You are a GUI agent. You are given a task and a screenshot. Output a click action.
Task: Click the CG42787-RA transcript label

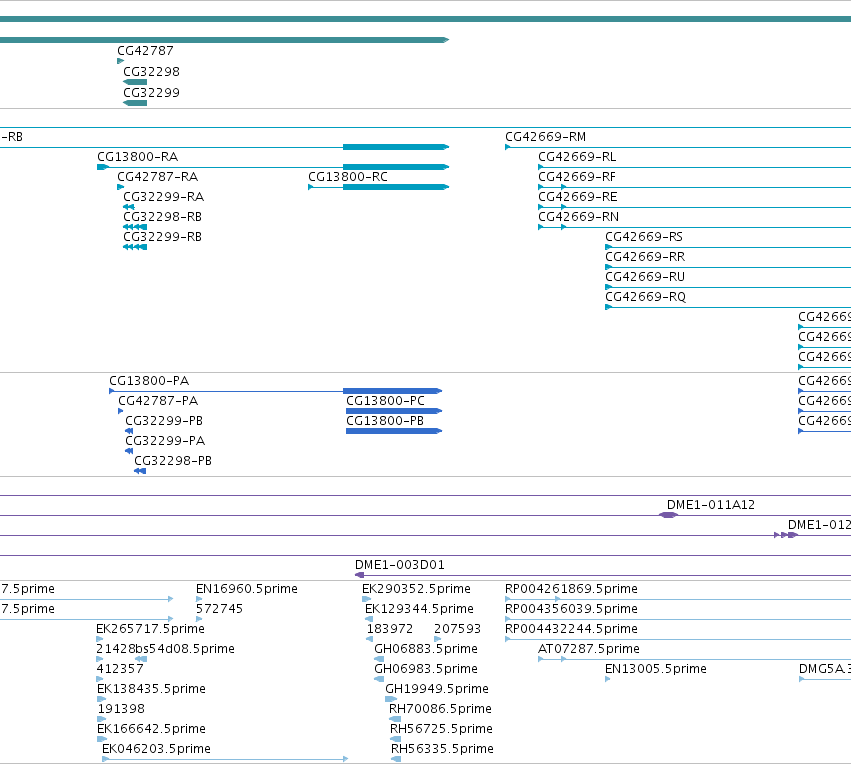(157, 177)
